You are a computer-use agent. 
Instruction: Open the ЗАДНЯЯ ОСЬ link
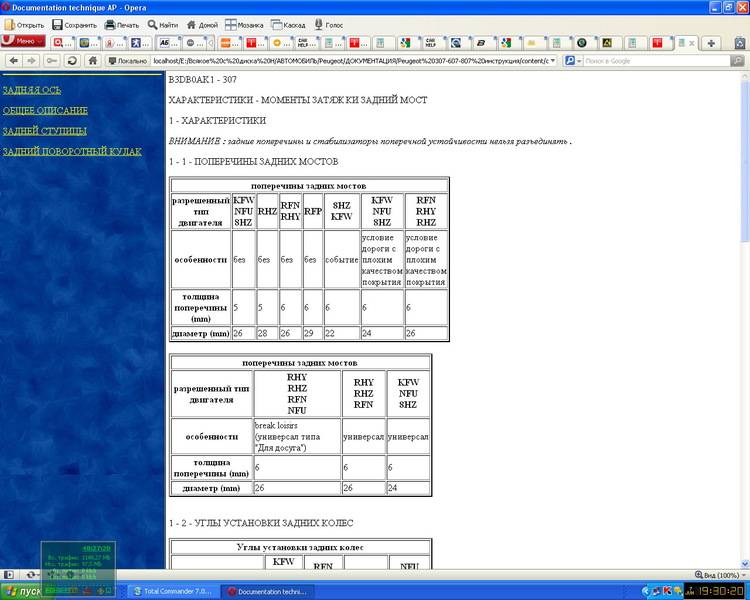32,89
